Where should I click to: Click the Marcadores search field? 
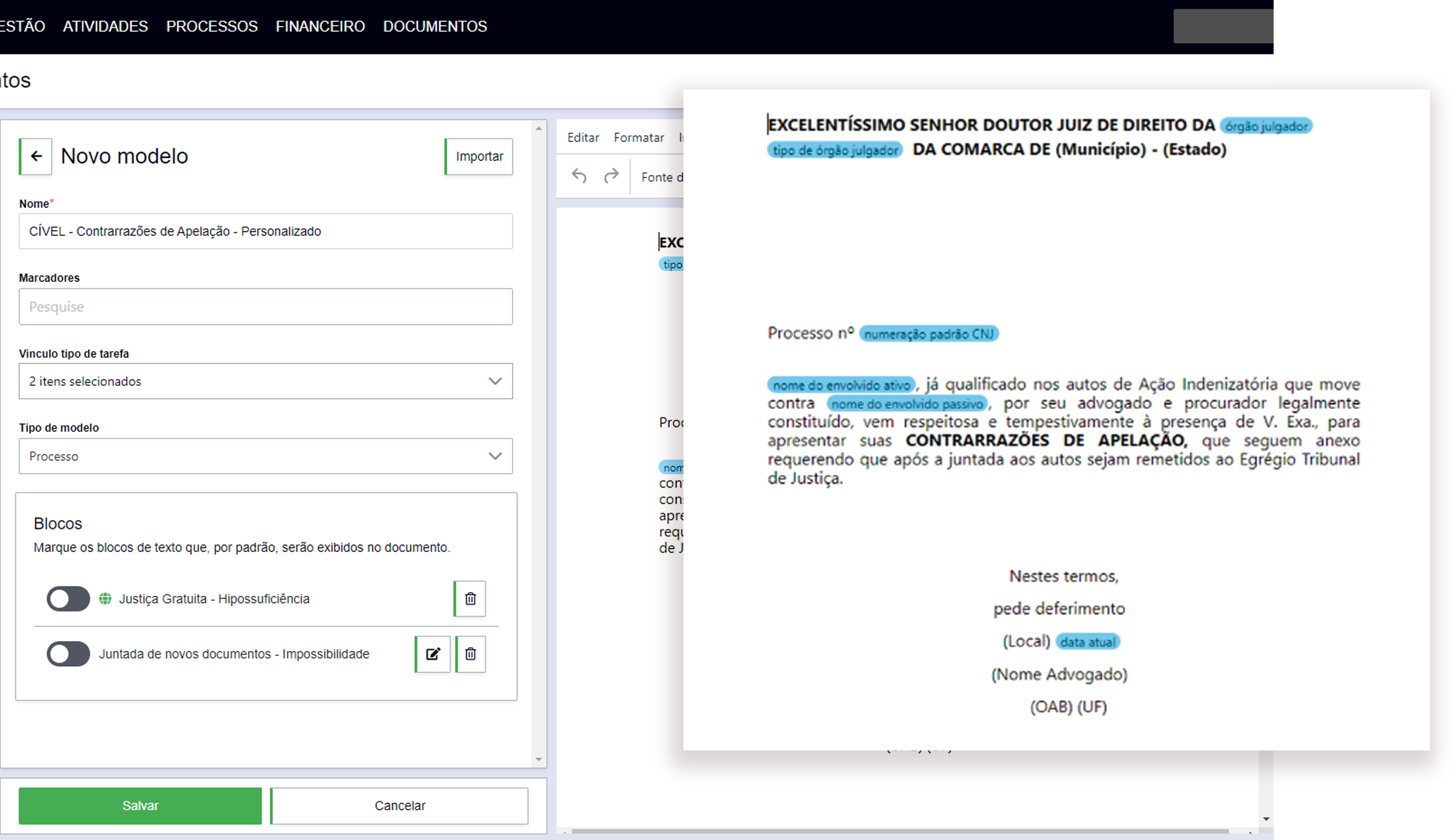coord(266,307)
